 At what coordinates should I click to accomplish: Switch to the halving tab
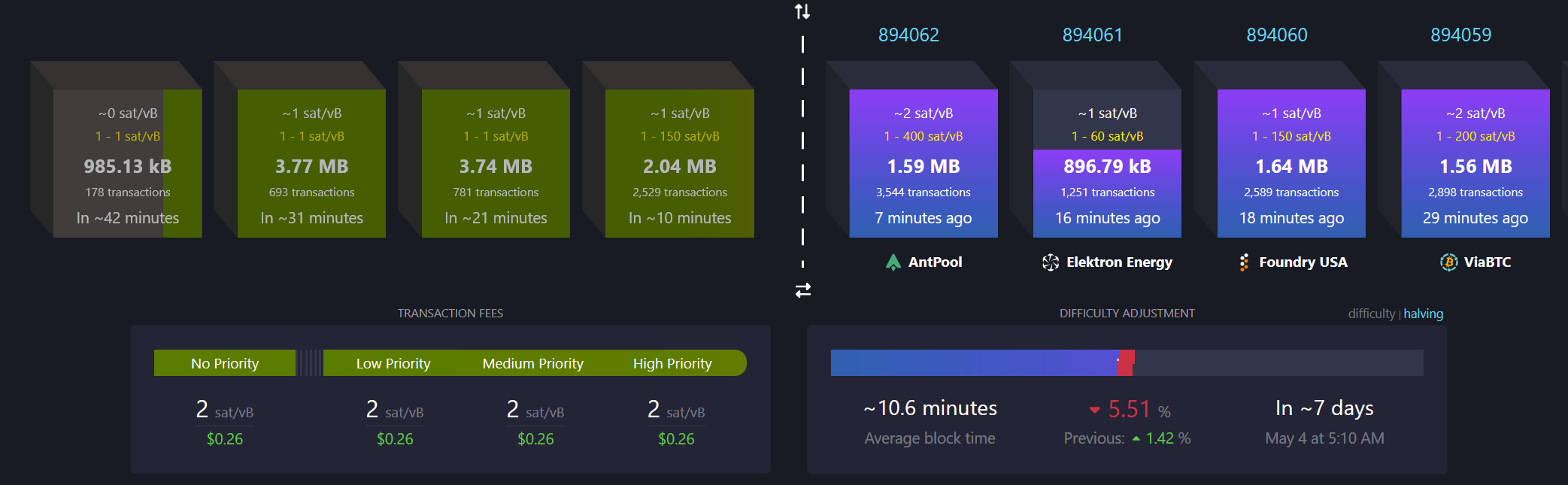pyautogui.click(x=1423, y=314)
